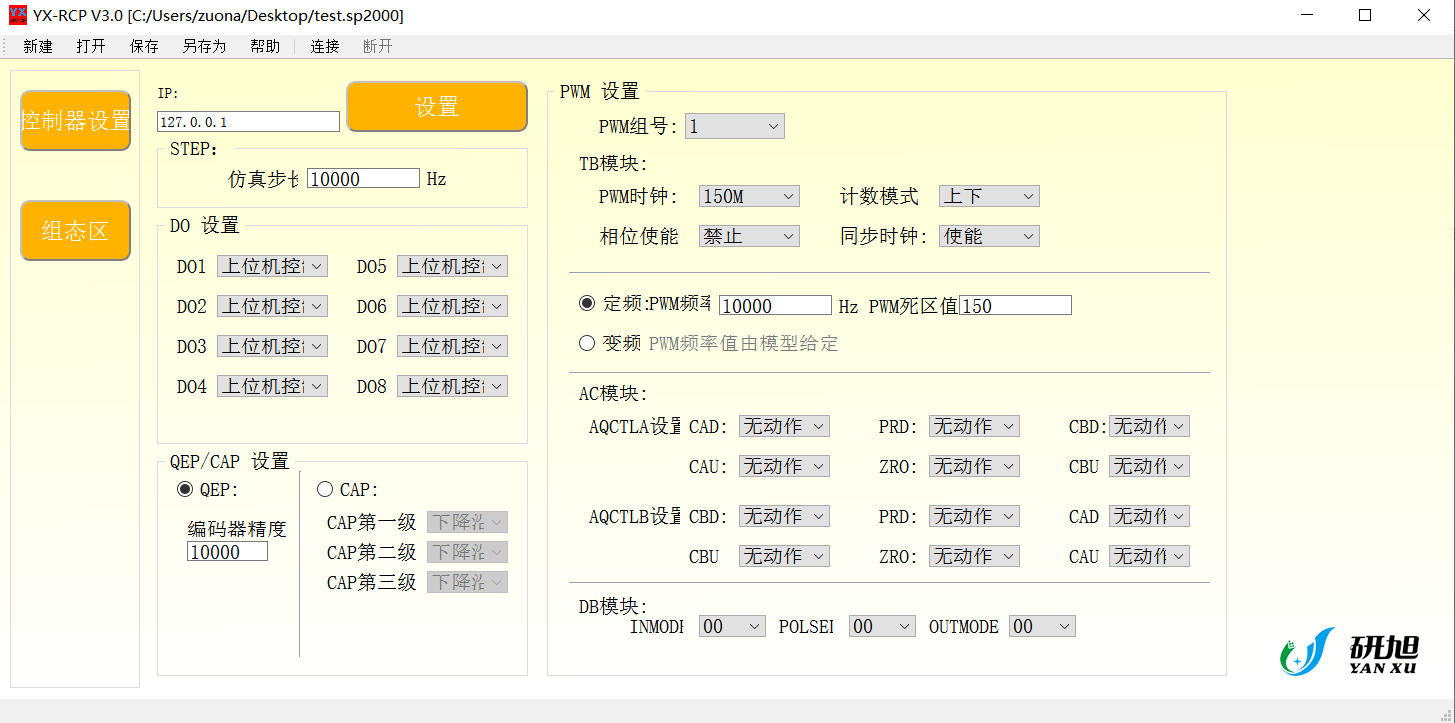Click the Yan Xu logo image

tap(1349, 651)
